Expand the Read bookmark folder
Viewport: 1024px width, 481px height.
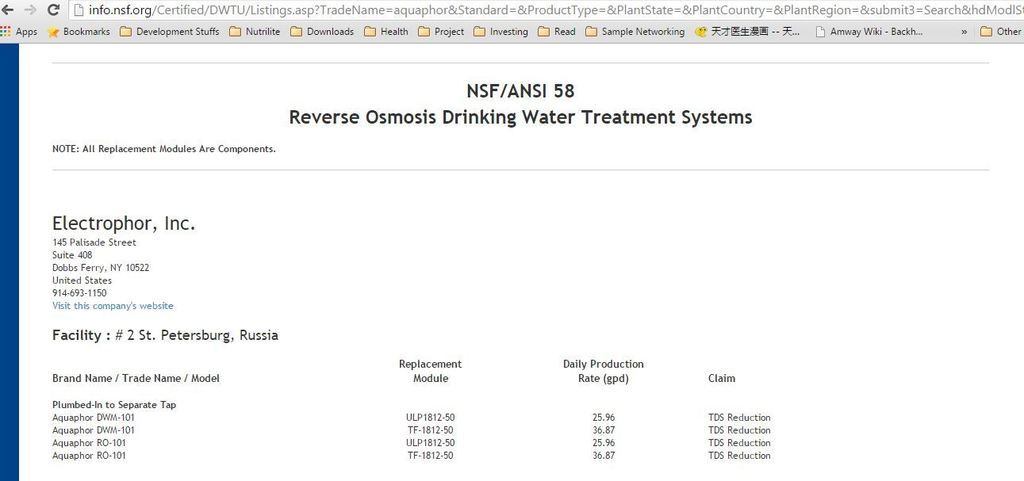(557, 31)
